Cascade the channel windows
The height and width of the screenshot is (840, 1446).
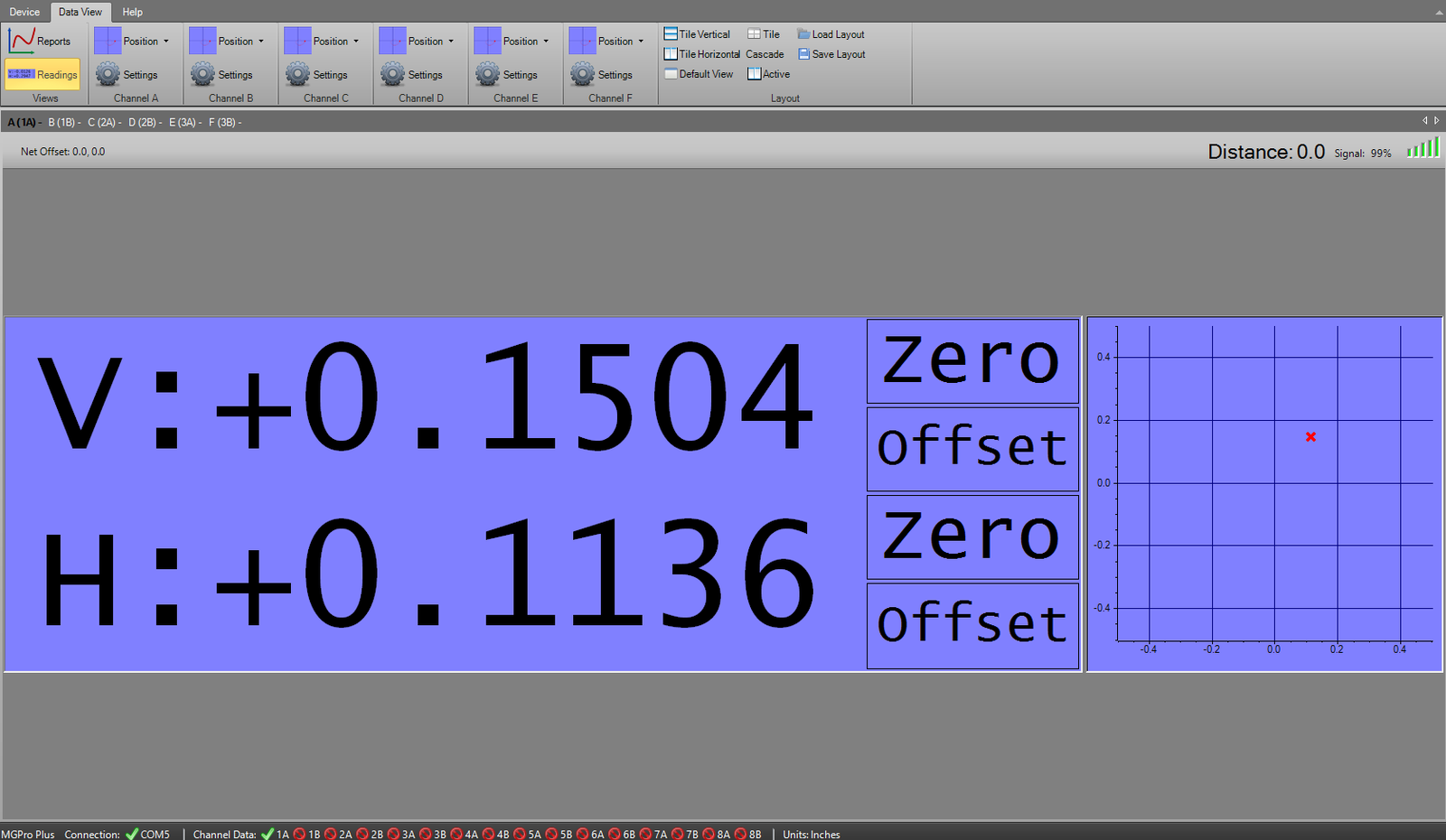(765, 54)
